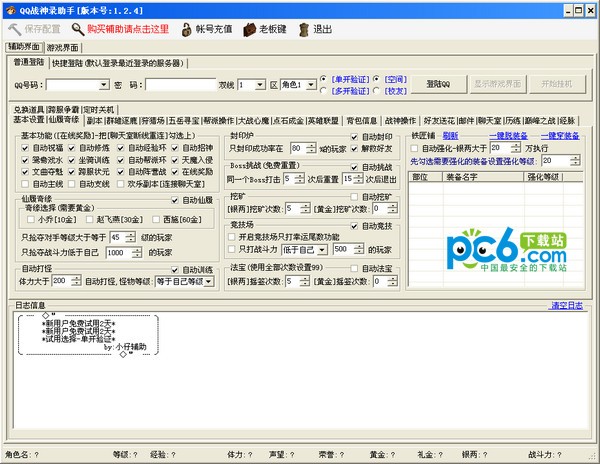Increase the Boss hit count spinner
Viewport: 600px width, 464px height.
(300, 176)
